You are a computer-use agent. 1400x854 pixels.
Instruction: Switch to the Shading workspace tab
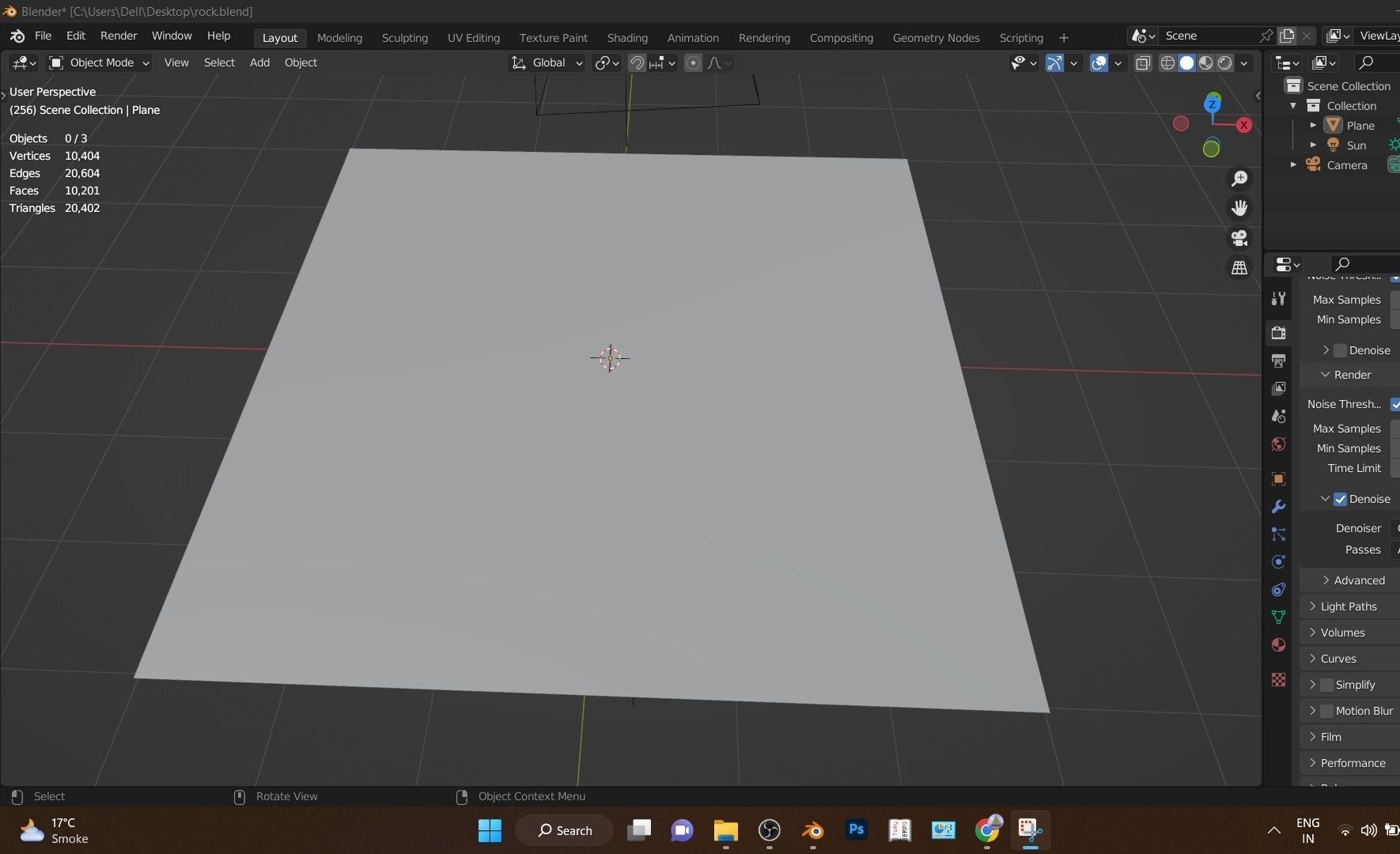[x=626, y=37]
